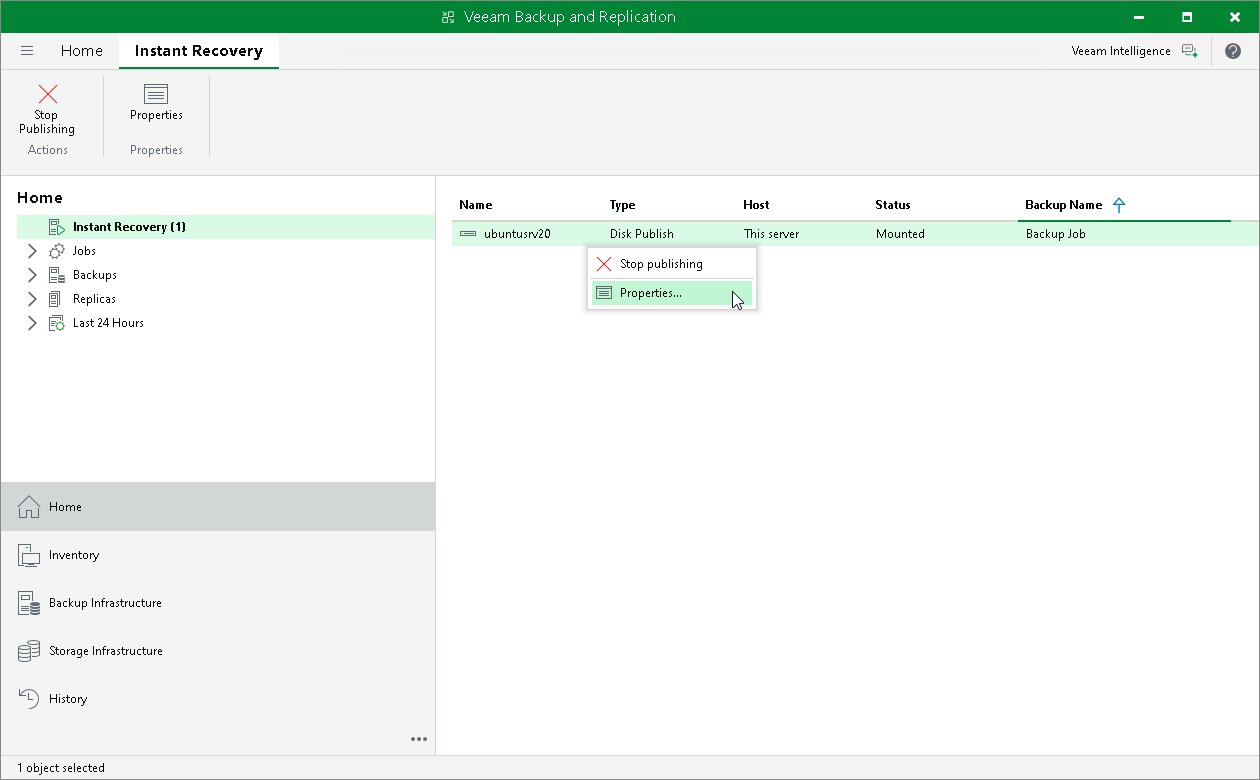
Task: Click the Mounted status cell
Action: click(900, 234)
